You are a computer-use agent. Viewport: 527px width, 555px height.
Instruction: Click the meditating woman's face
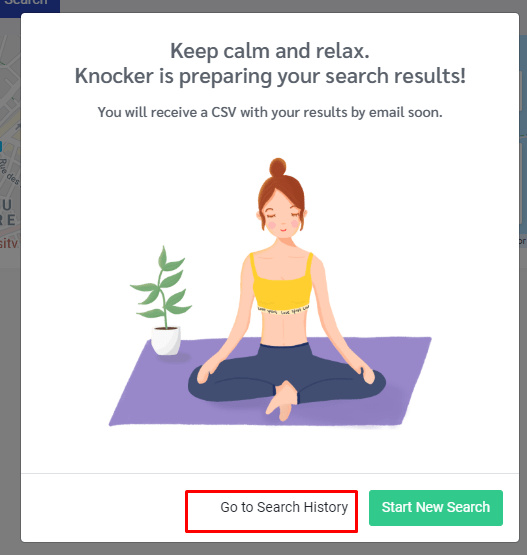[x=283, y=218]
